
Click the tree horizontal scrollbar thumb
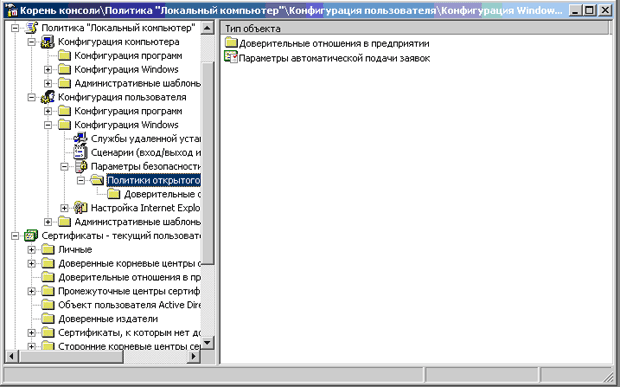point(72,357)
